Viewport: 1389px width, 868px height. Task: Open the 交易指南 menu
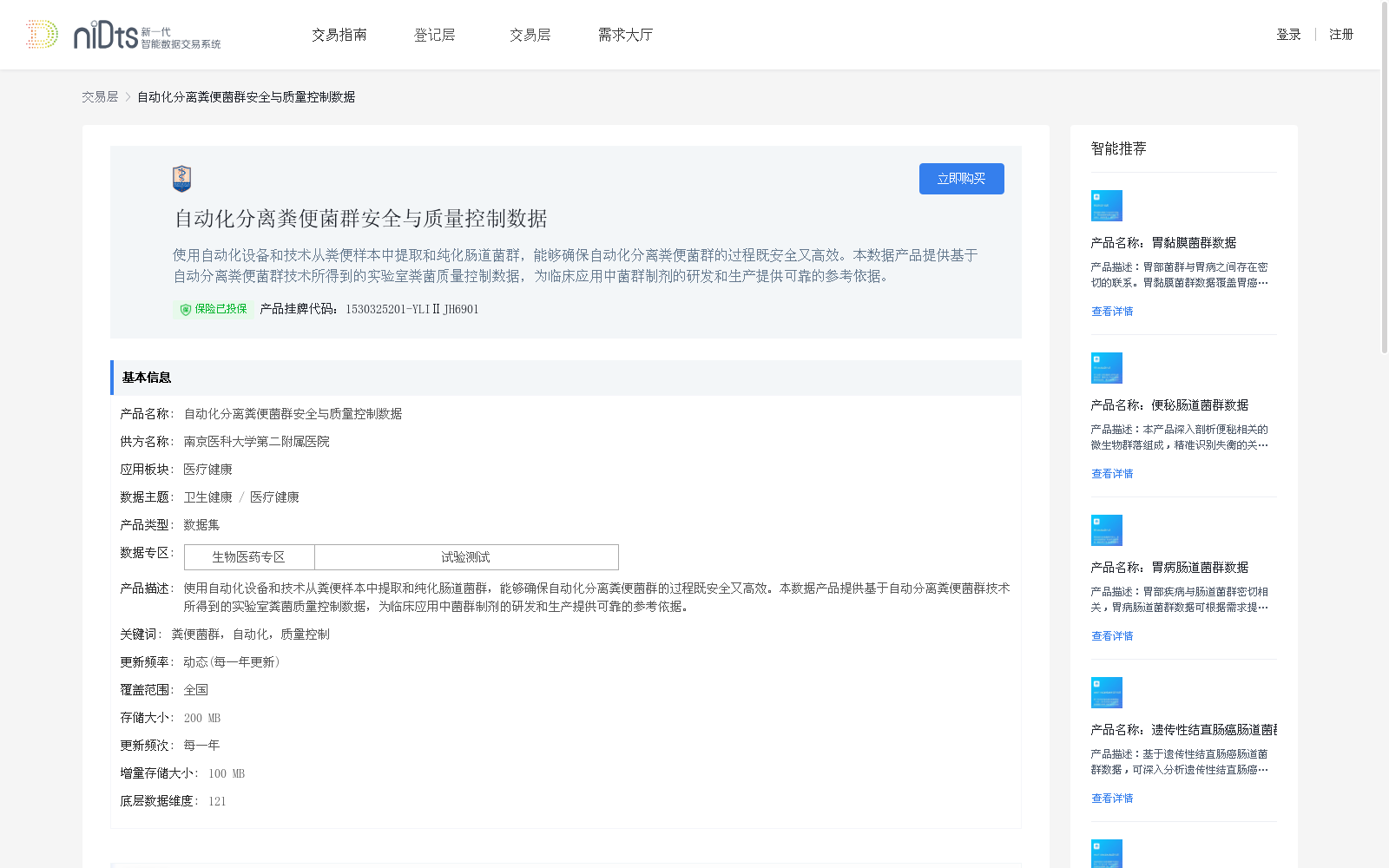click(x=339, y=35)
